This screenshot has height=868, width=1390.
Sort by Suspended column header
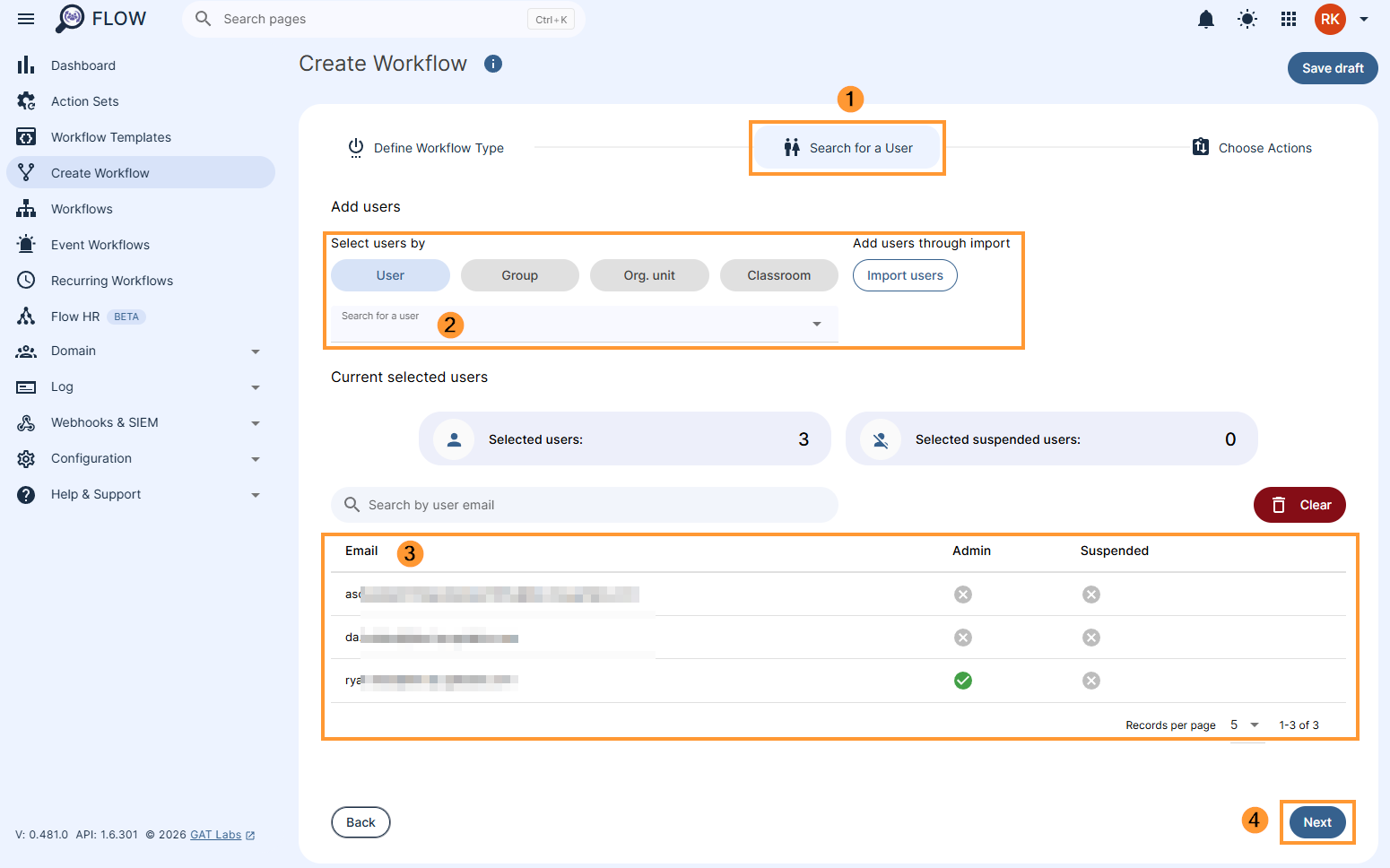tap(1114, 551)
